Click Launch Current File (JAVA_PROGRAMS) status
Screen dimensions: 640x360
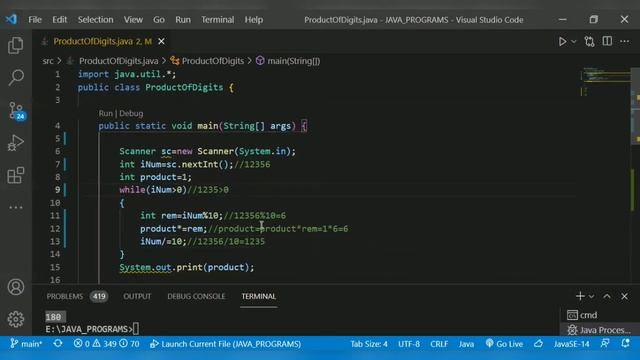225,344
